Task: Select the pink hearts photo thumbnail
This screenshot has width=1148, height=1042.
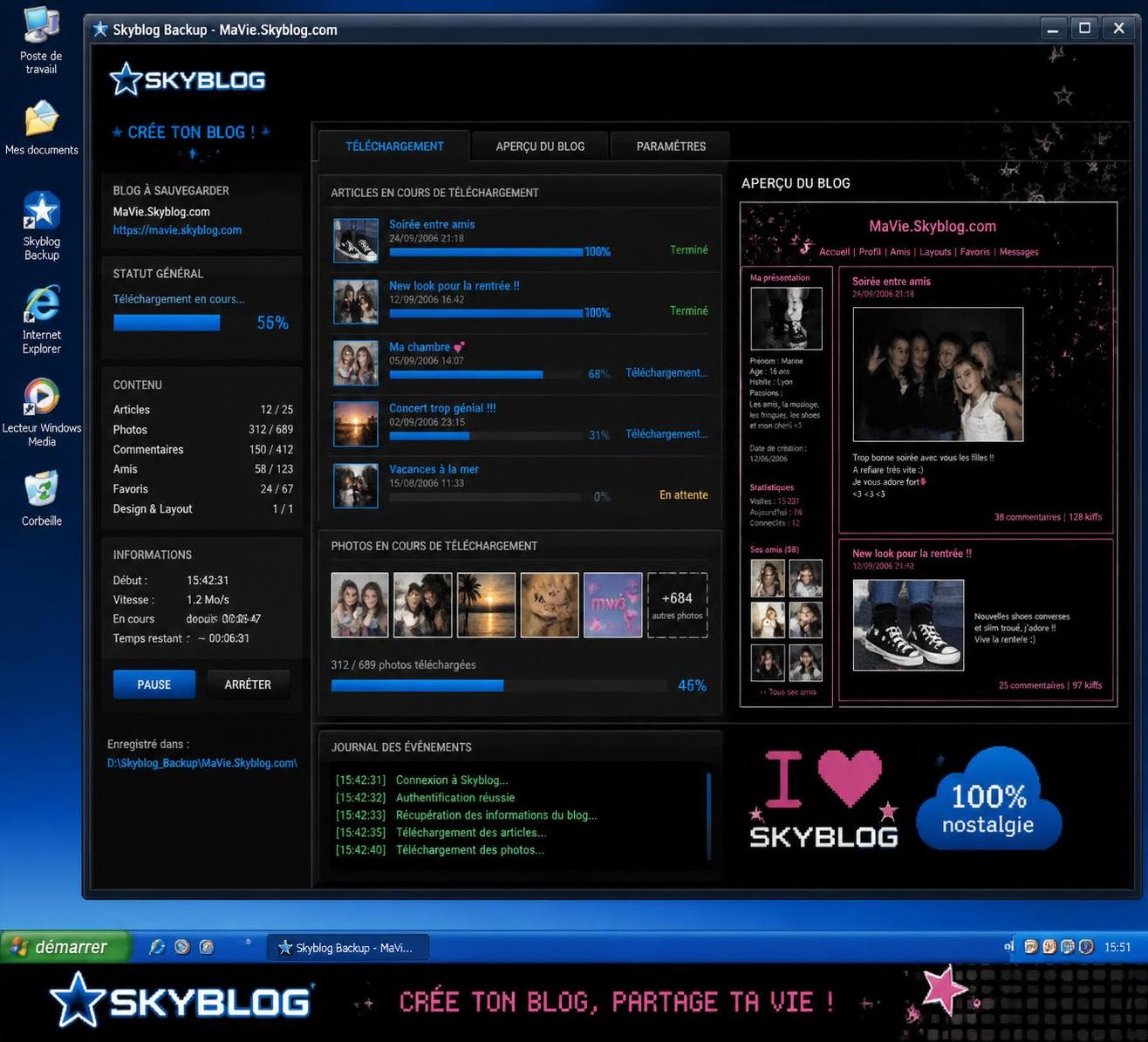Action: click(x=612, y=604)
